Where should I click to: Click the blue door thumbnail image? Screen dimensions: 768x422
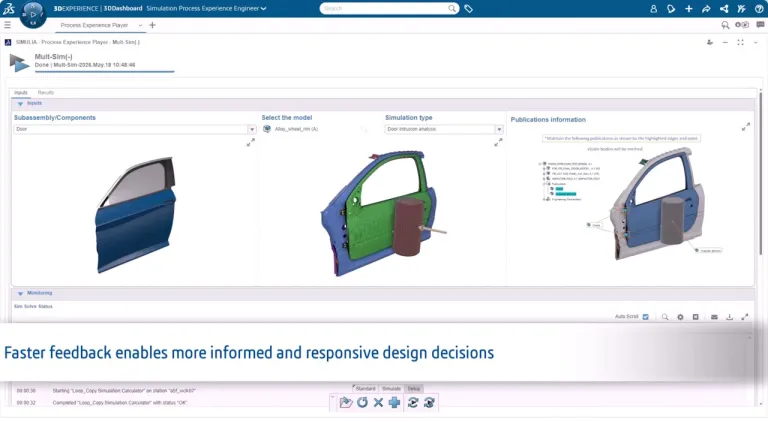(x=136, y=215)
